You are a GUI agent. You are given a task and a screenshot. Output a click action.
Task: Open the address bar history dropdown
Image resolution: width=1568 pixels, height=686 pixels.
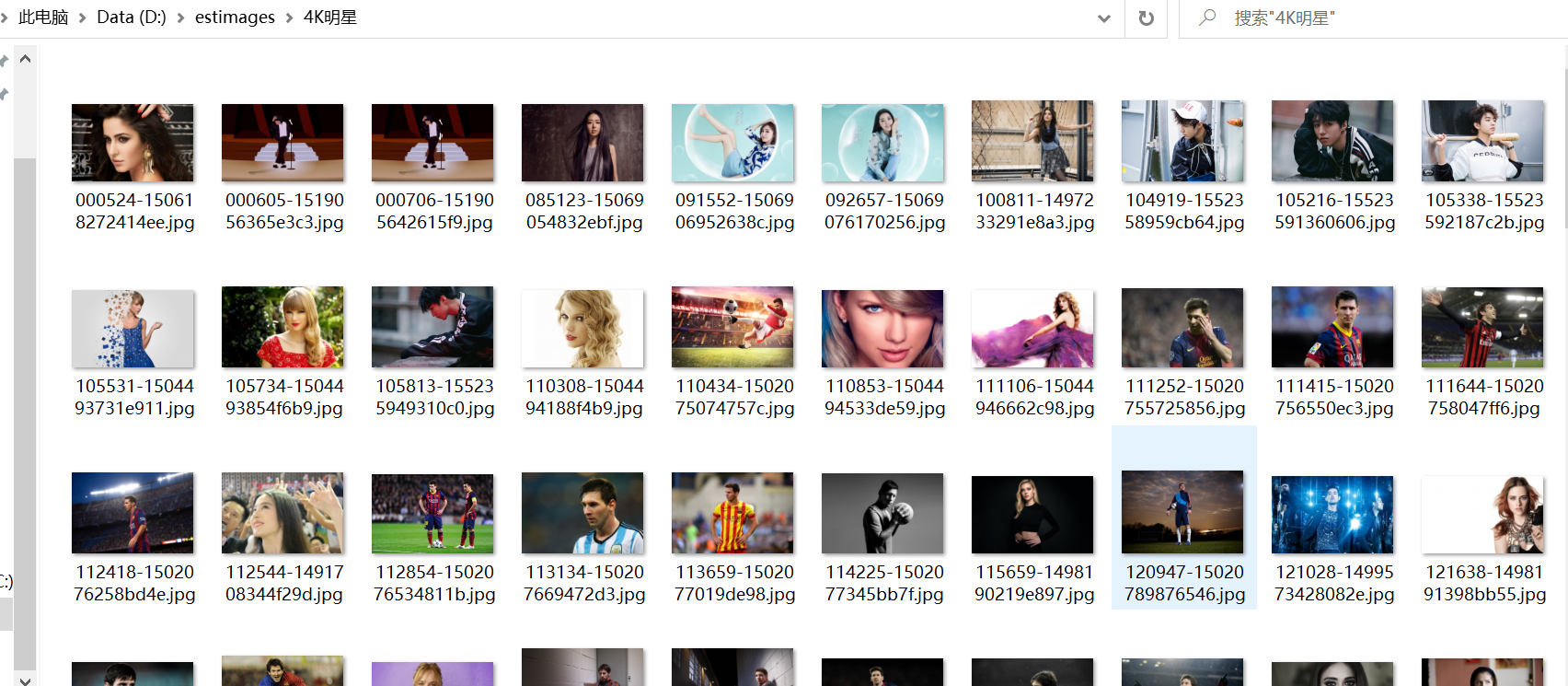coord(1104,18)
